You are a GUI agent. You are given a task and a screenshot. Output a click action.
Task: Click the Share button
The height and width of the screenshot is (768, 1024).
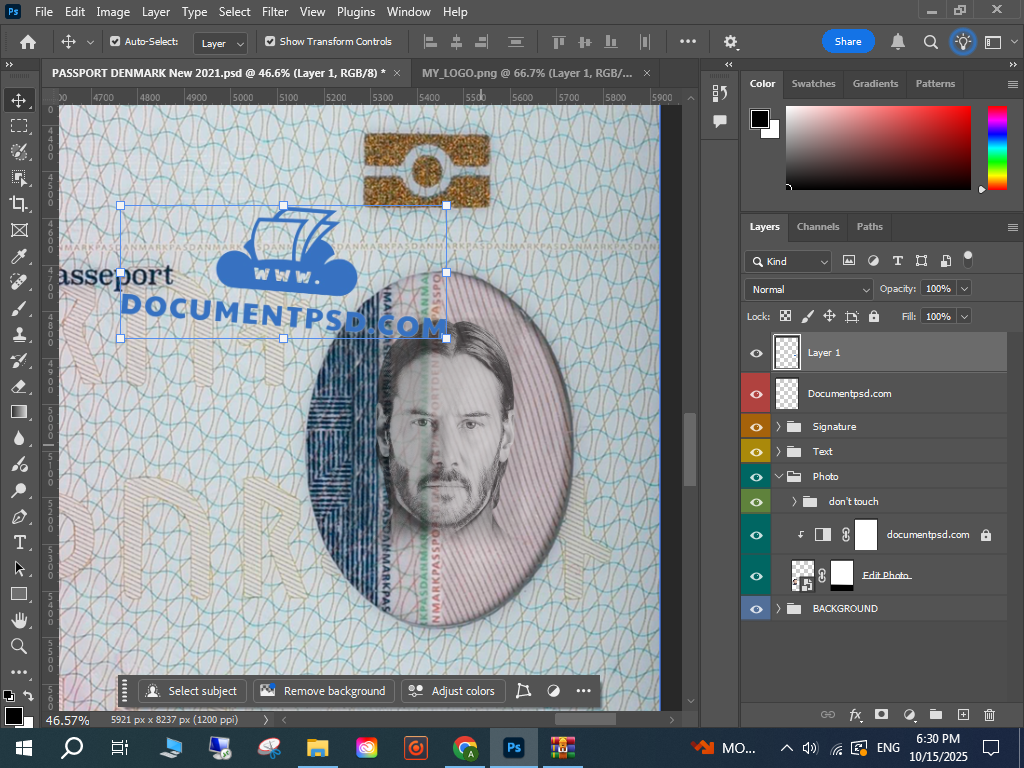847,42
